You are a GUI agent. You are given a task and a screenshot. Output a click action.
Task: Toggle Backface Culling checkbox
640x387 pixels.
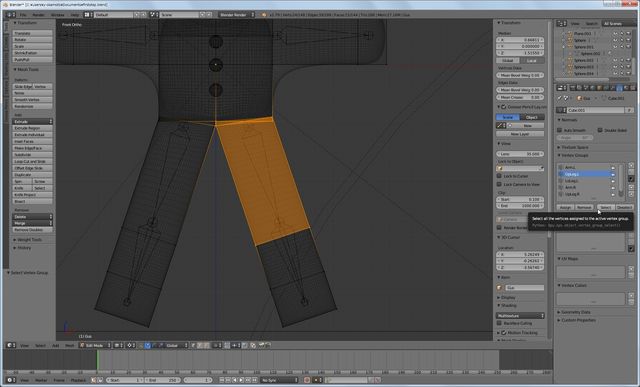click(x=499, y=323)
